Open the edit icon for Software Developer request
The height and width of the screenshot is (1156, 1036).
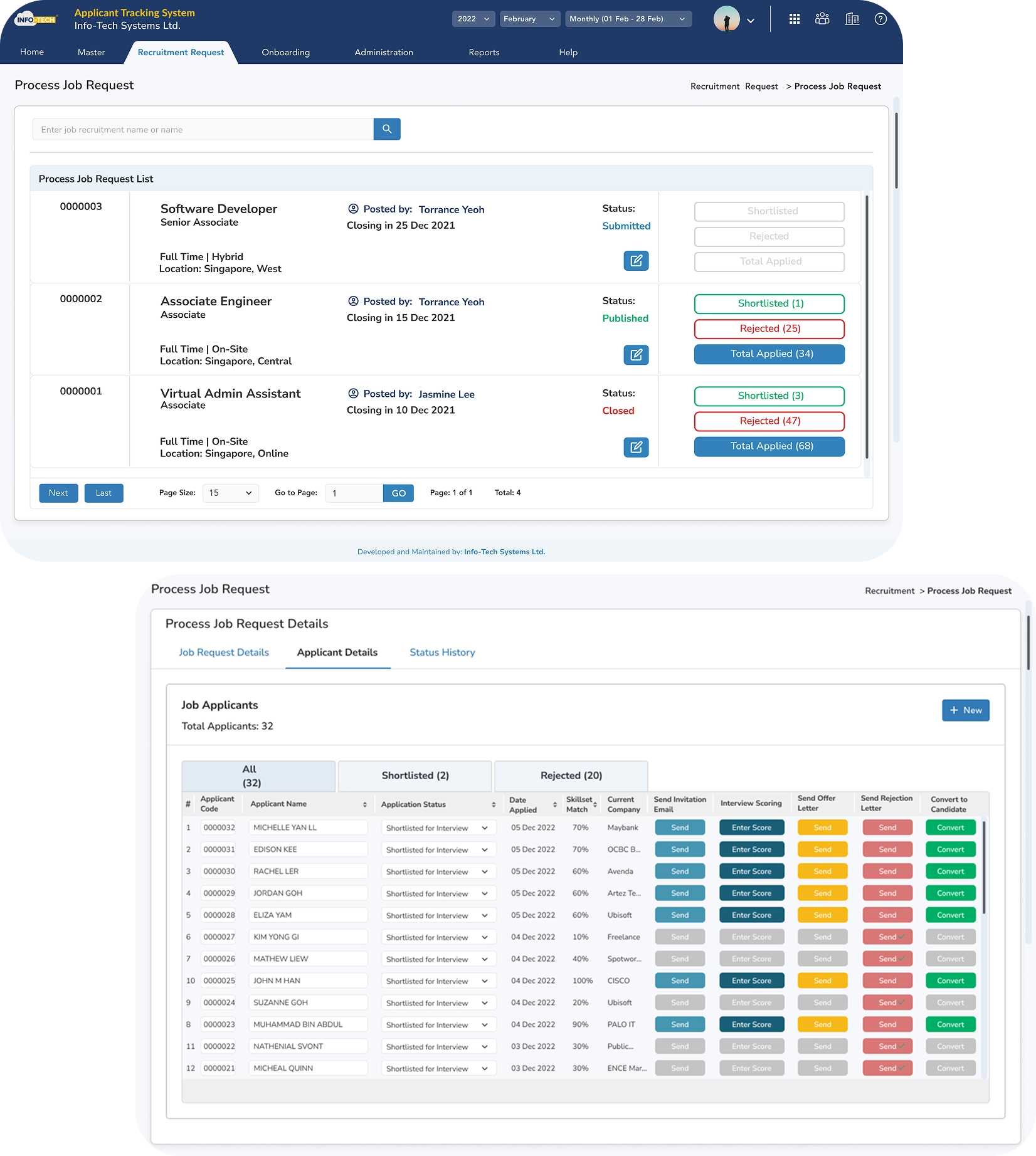[x=637, y=261]
